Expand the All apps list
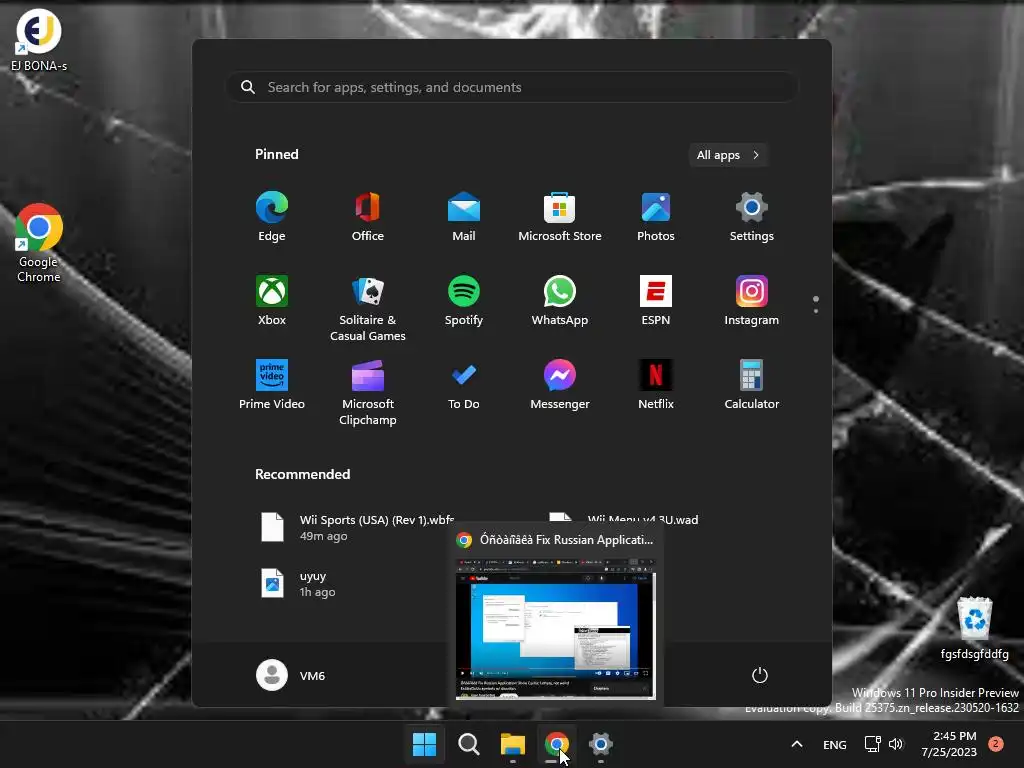The height and width of the screenshot is (768, 1024). [728, 155]
